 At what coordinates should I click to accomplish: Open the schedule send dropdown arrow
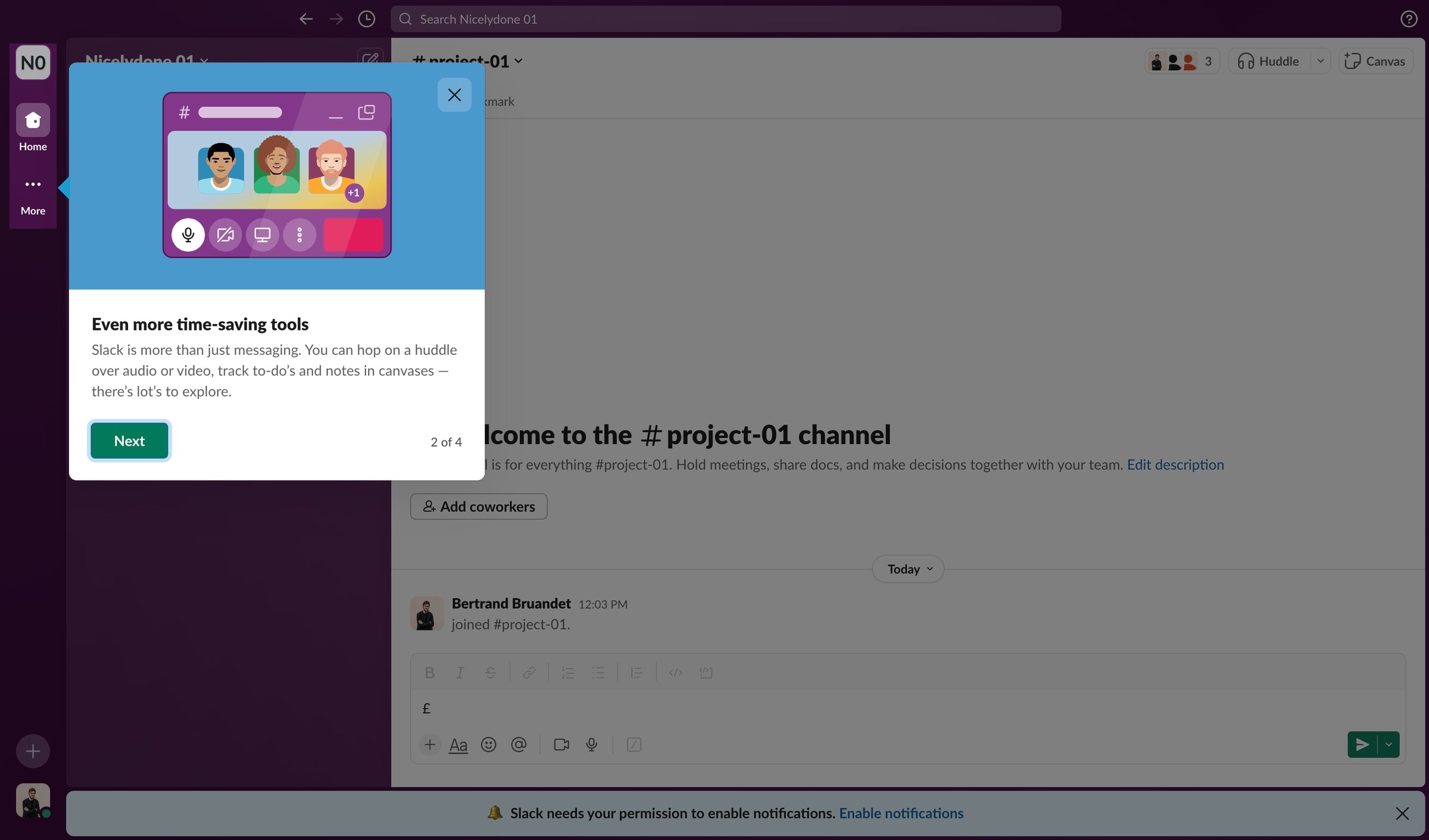click(1389, 745)
